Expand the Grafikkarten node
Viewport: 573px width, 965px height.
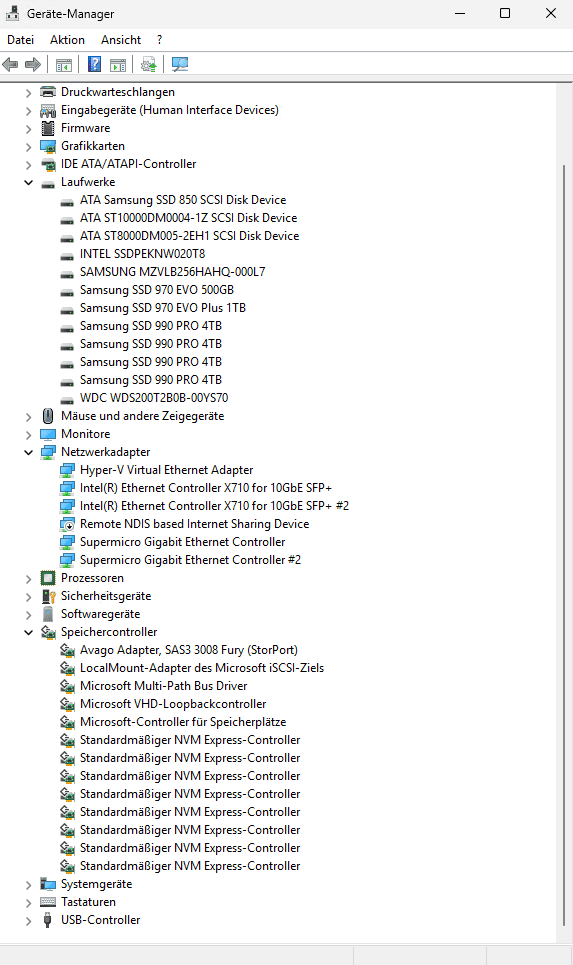point(28,146)
